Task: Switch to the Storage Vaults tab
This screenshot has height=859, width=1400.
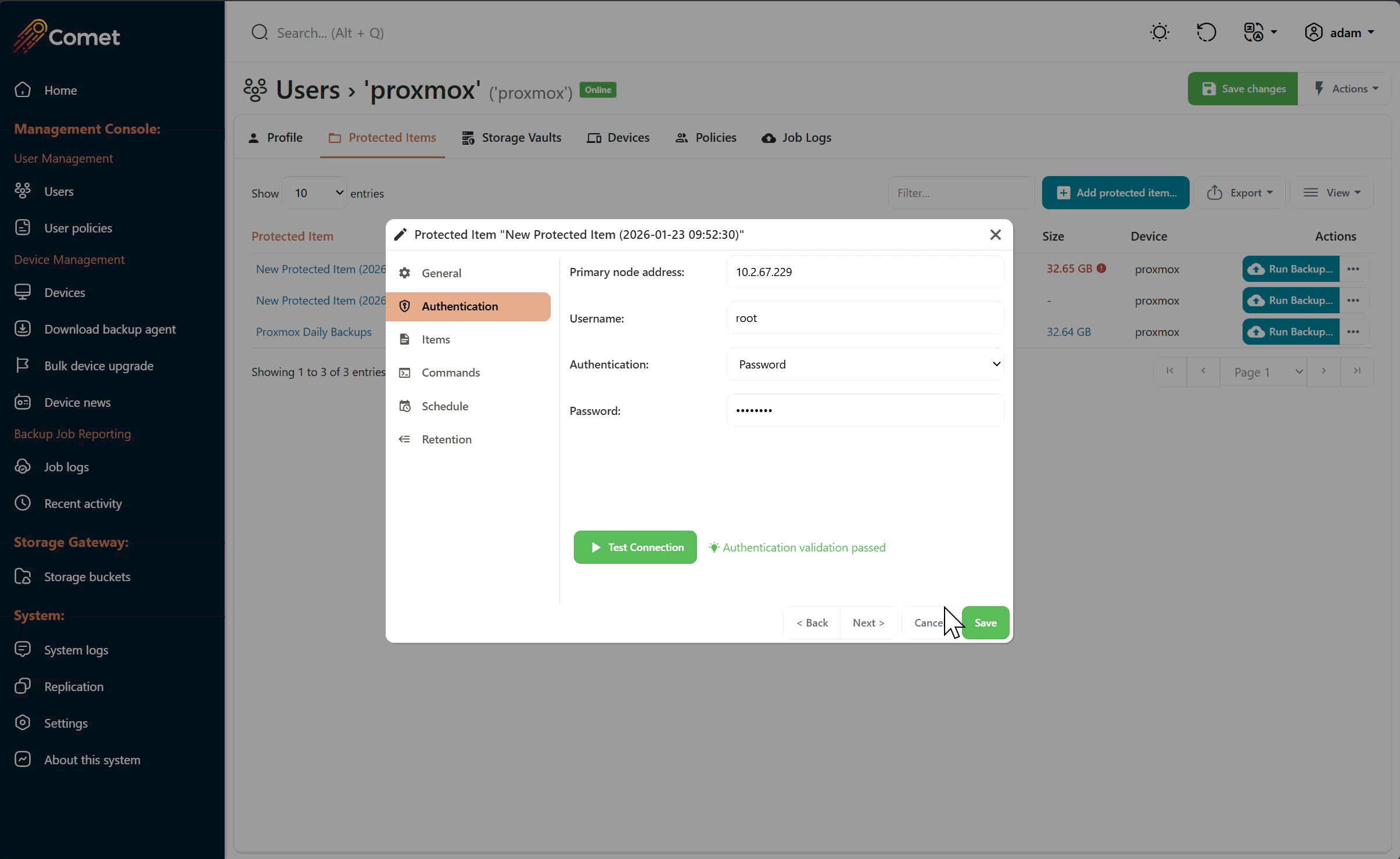Action: [x=520, y=137]
